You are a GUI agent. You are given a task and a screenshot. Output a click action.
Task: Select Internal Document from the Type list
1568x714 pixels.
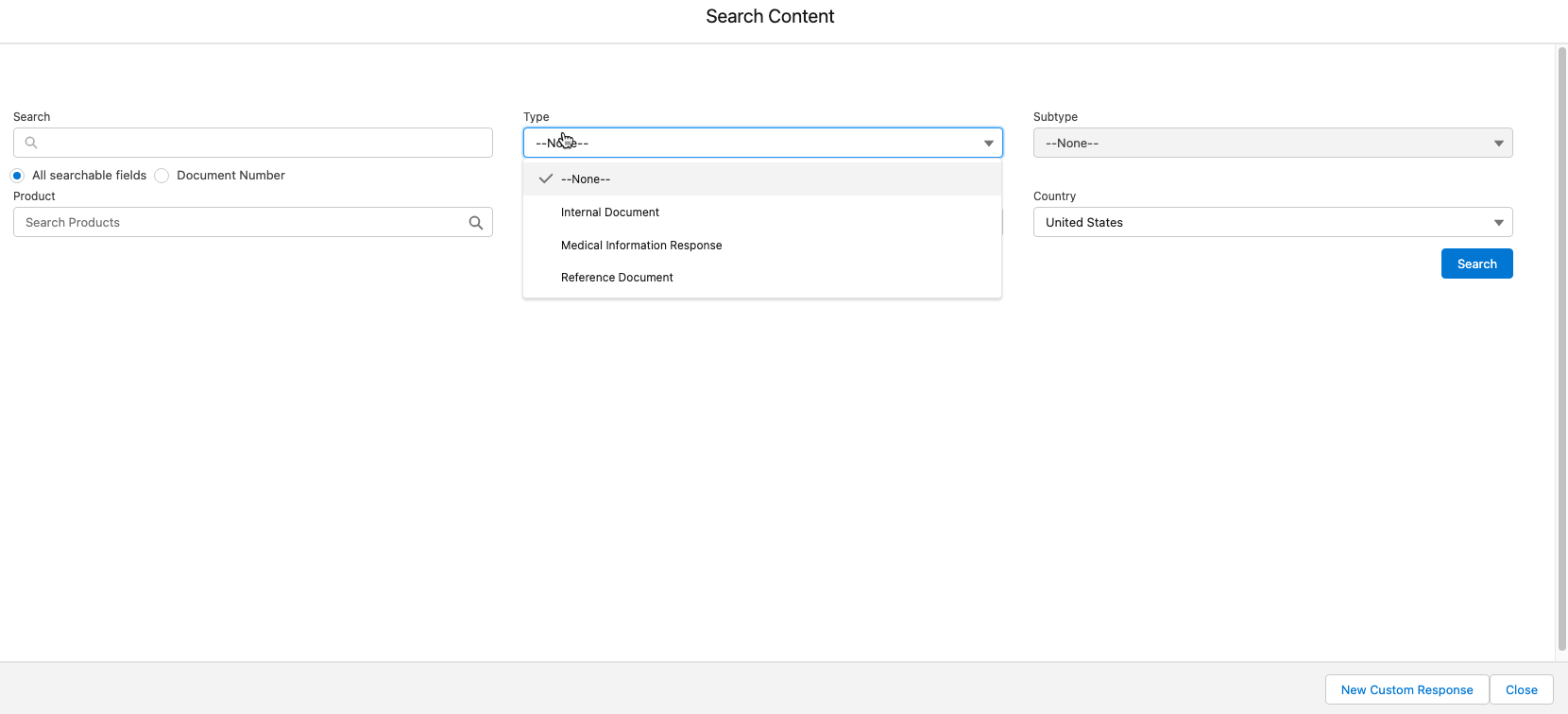point(610,212)
